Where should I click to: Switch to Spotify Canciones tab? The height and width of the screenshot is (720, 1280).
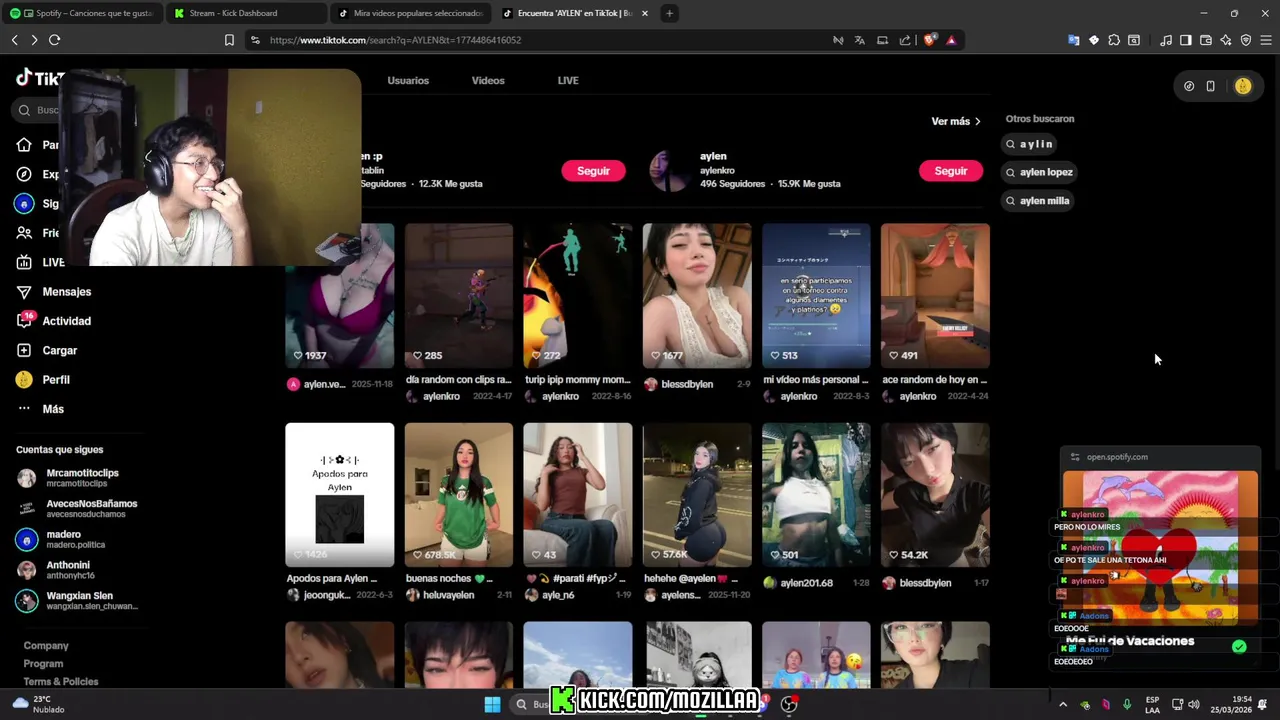point(82,13)
